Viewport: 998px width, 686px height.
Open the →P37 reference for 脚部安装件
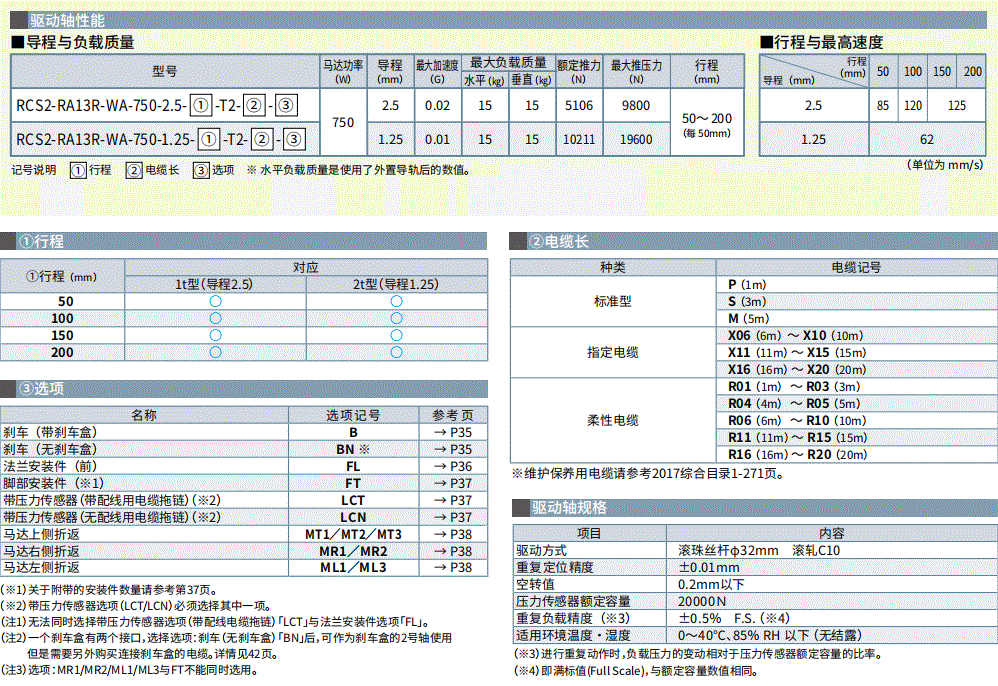453,483
